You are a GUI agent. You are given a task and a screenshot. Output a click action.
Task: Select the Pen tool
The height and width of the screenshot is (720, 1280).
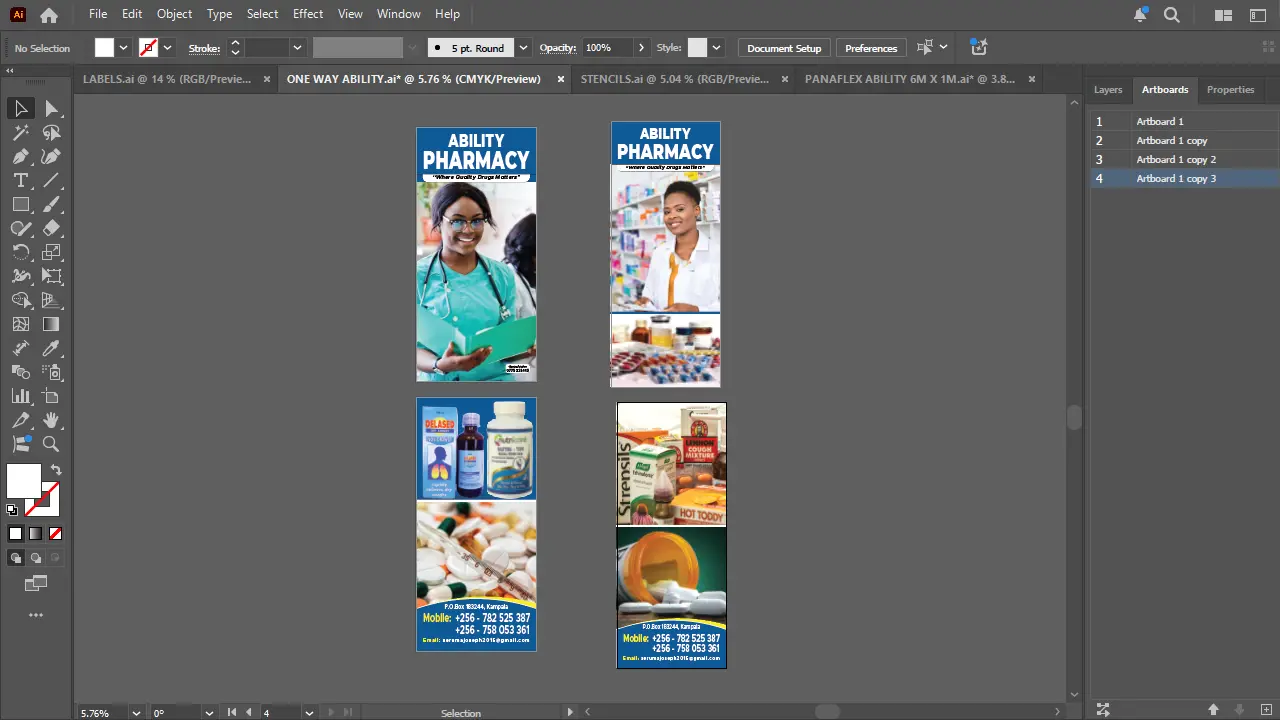pyautogui.click(x=21, y=156)
